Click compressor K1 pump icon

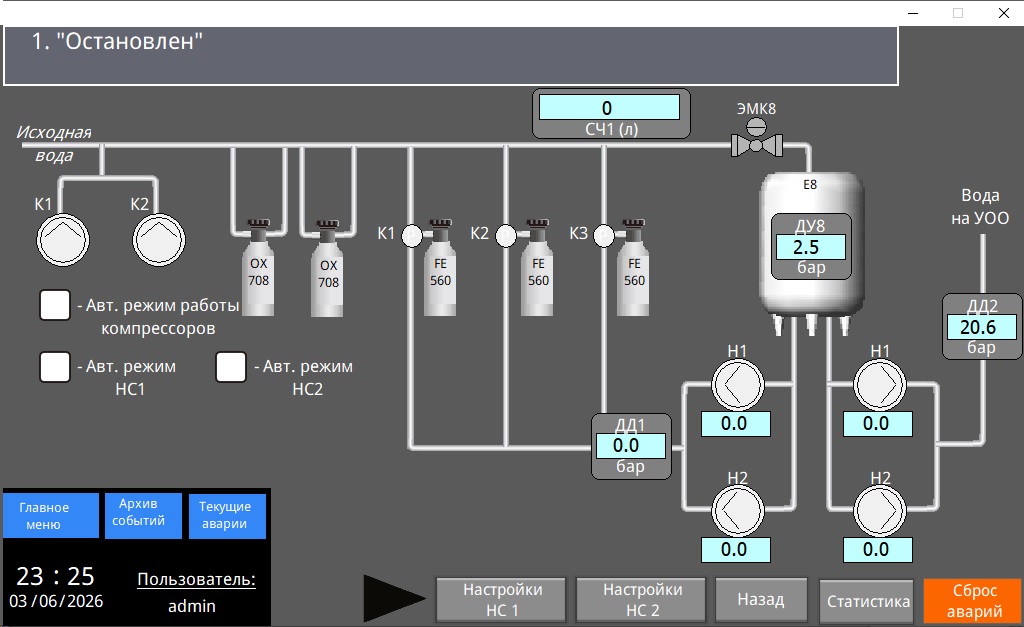point(63,240)
